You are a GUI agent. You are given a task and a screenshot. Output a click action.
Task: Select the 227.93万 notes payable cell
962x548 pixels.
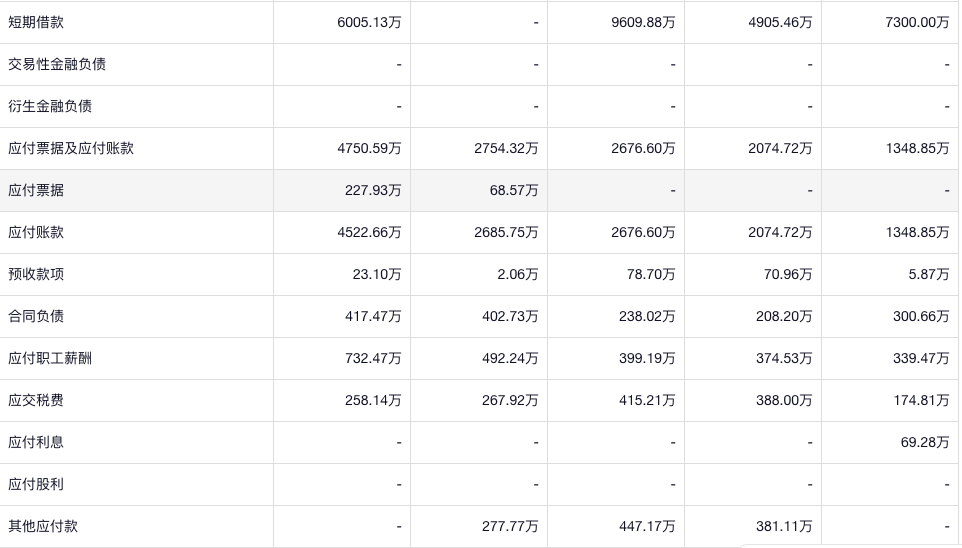(x=374, y=190)
